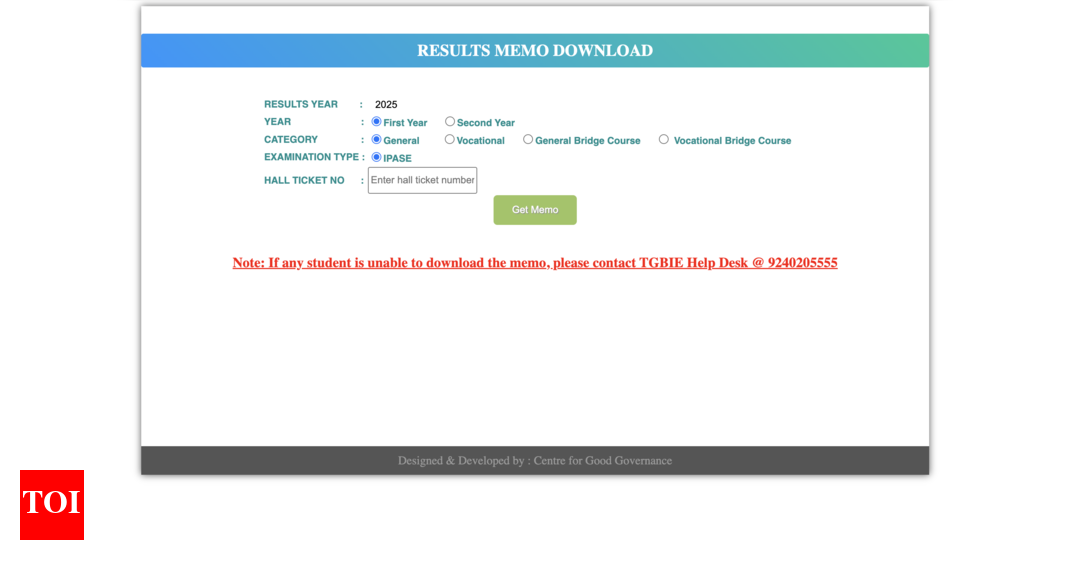The width and height of the screenshot is (1070, 579).
Task: Click the CATEGORY field label
Action: [x=291, y=140]
